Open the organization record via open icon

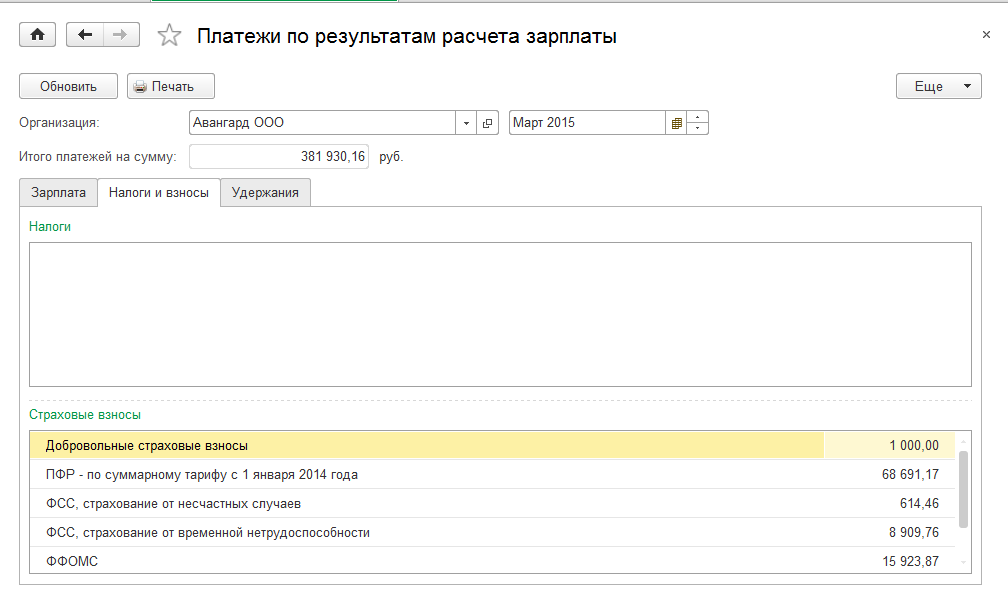coord(488,123)
